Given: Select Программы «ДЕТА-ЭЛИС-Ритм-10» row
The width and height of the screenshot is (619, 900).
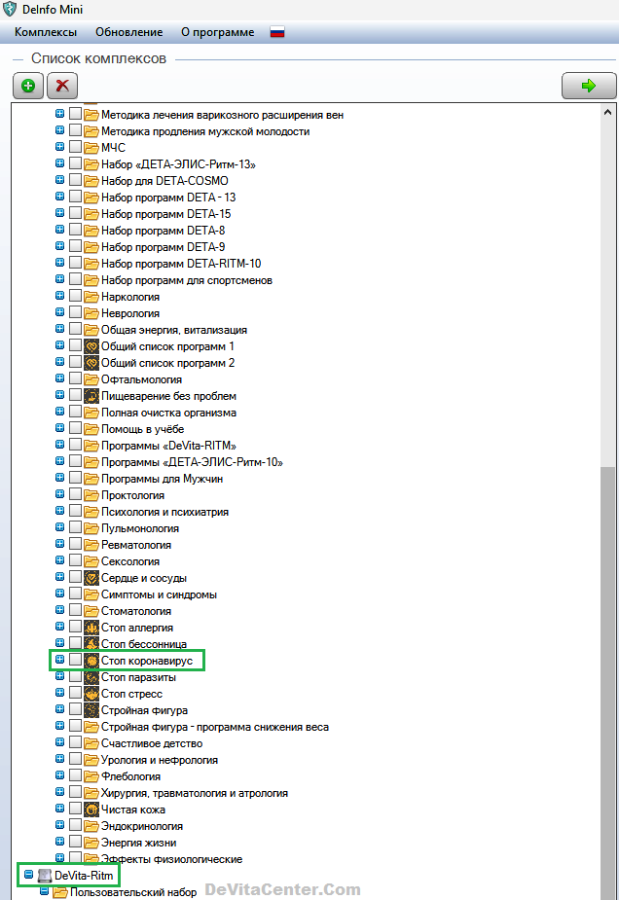Looking at the screenshot, I should (192, 463).
